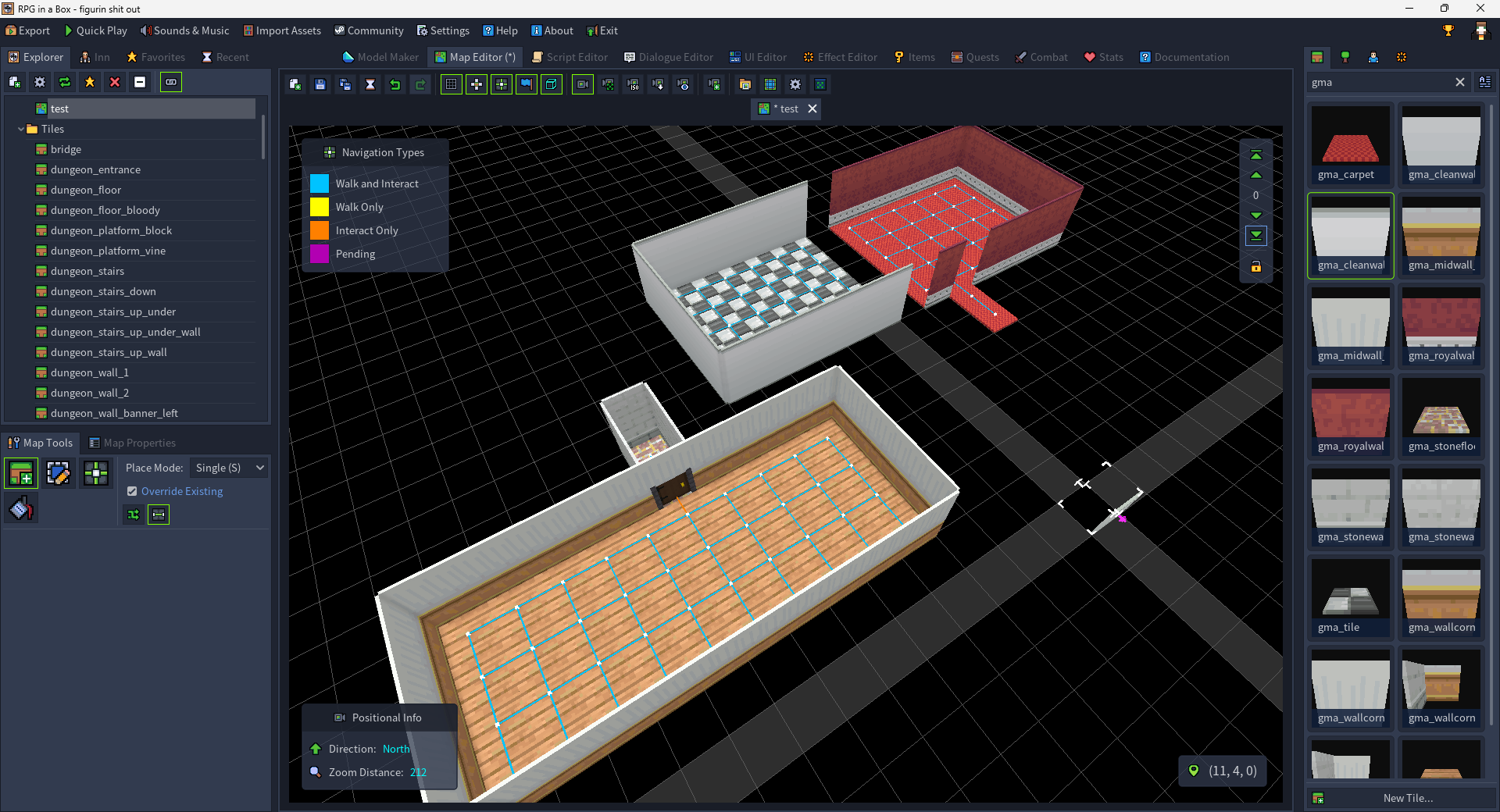Jump to top level double-arrow in level control
Image resolution: width=1500 pixels, height=812 pixels.
[x=1256, y=155]
